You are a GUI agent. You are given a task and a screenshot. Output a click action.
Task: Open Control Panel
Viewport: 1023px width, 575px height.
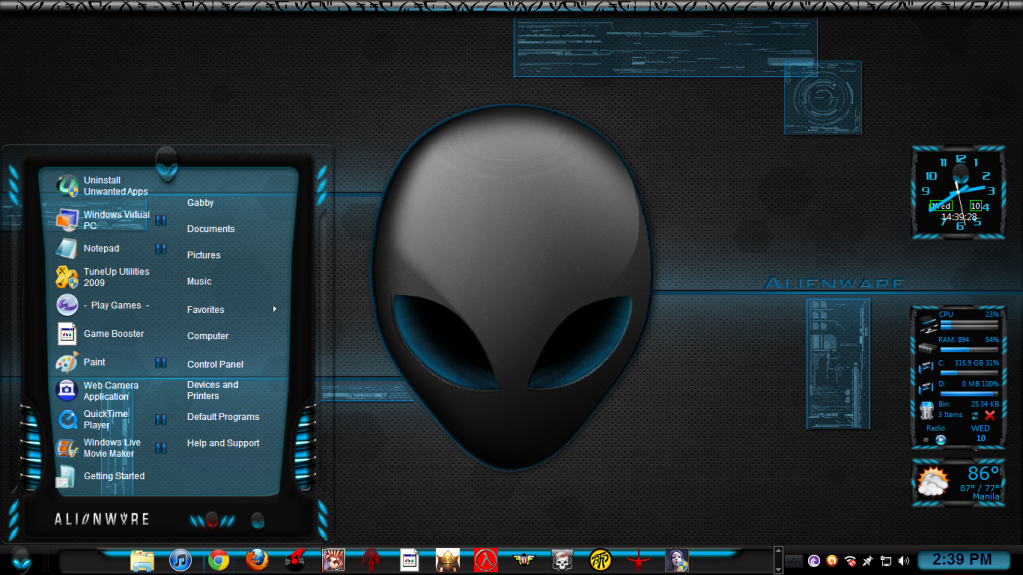point(215,364)
